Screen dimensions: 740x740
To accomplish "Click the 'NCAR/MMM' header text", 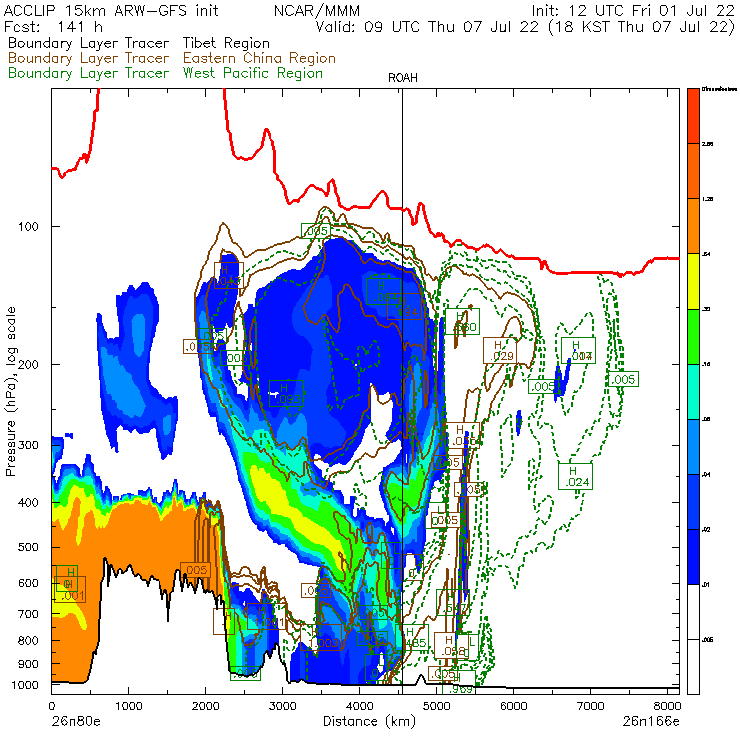I will pyautogui.click(x=317, y=11).
